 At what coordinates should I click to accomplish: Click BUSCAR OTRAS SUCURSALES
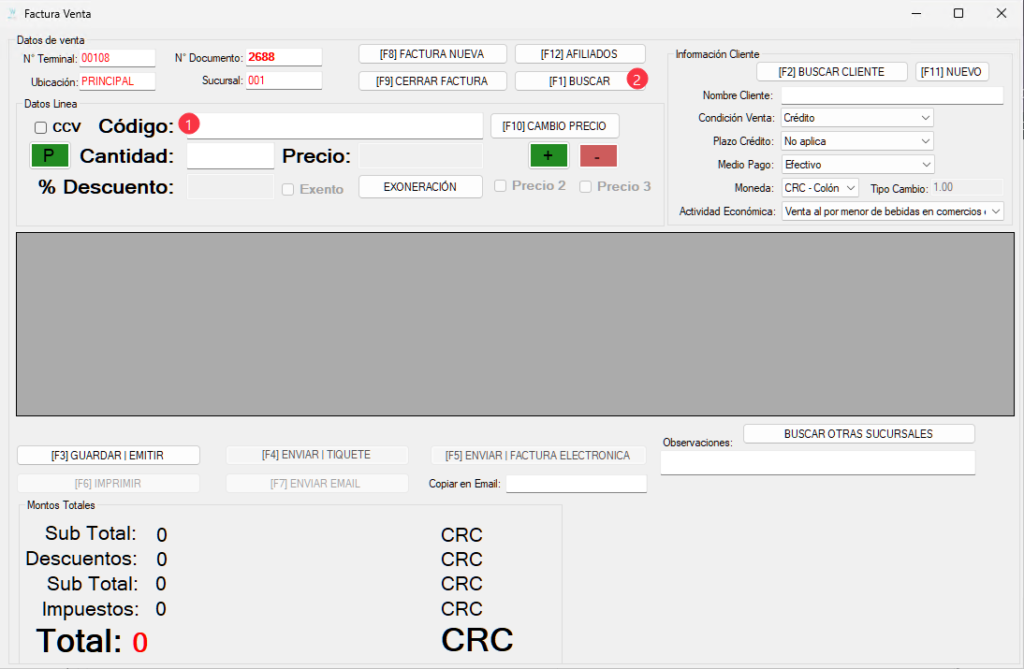click(x=858, y=434)
